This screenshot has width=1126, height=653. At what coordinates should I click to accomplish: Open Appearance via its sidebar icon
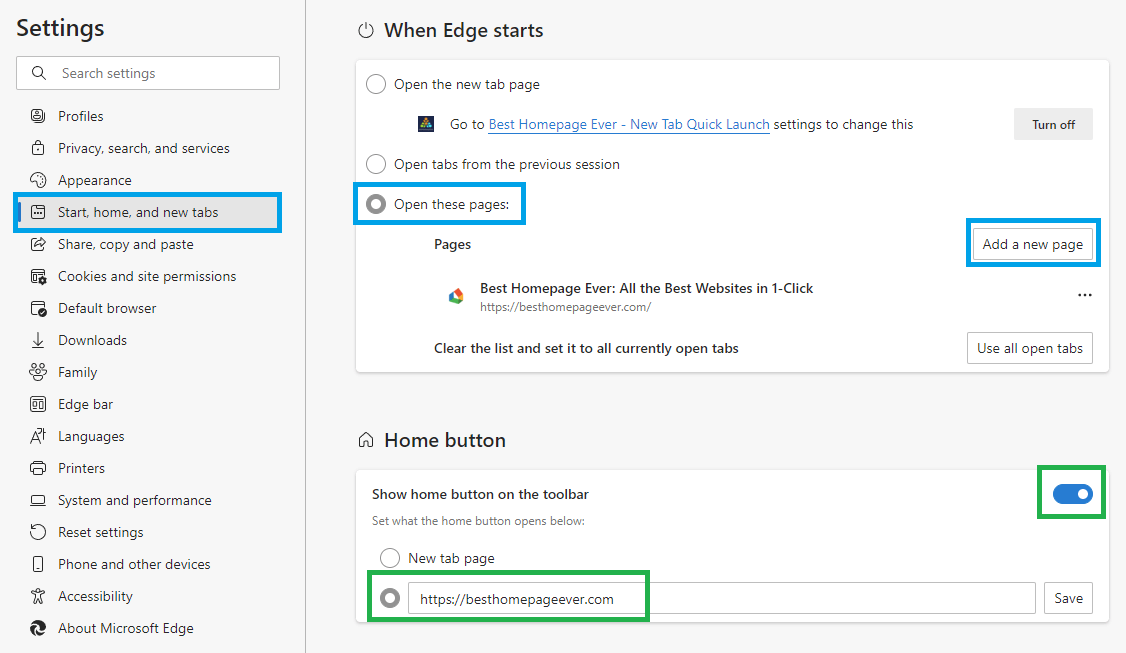(36, 180)
